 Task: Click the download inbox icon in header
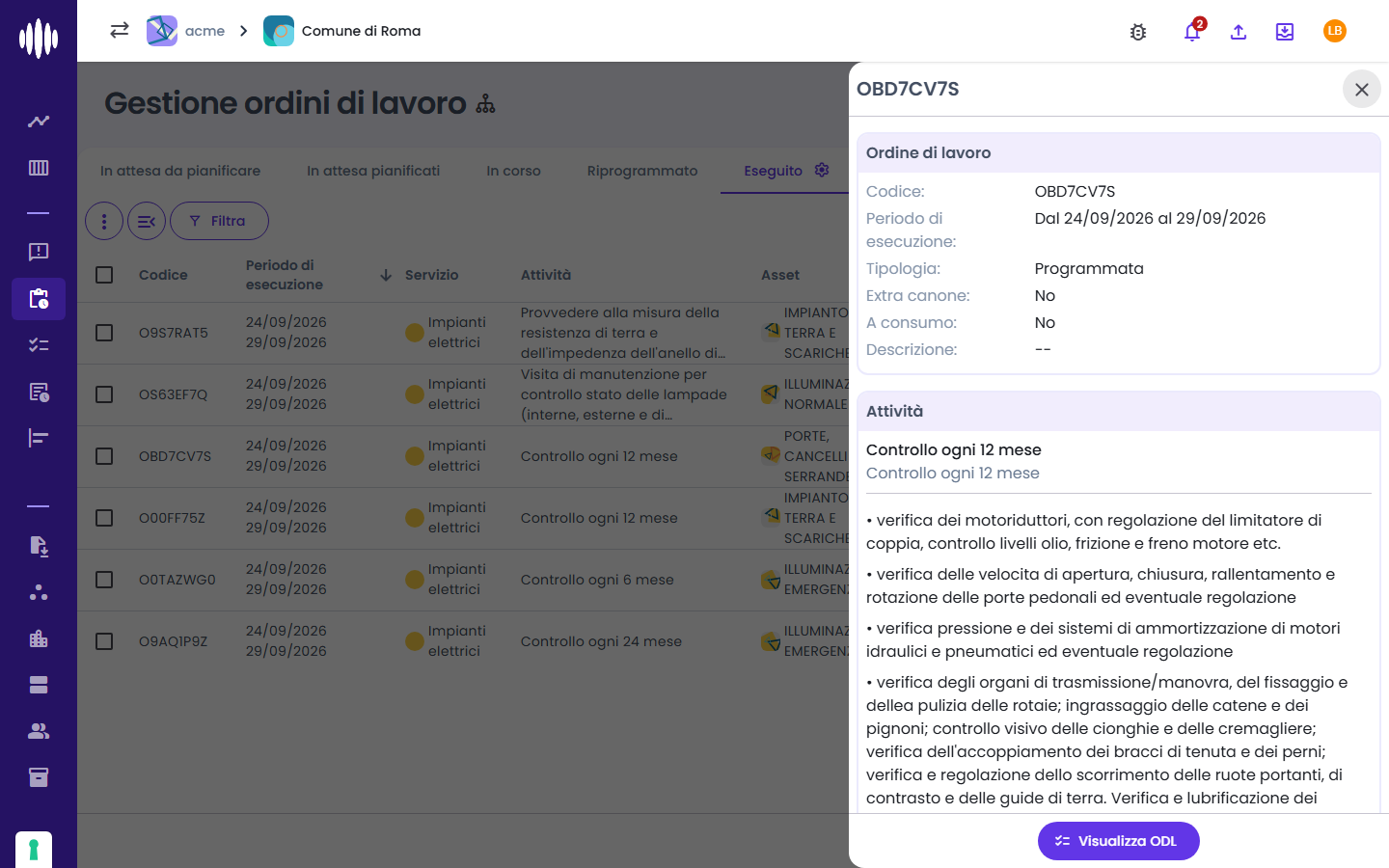click(x=1285, y=32)
